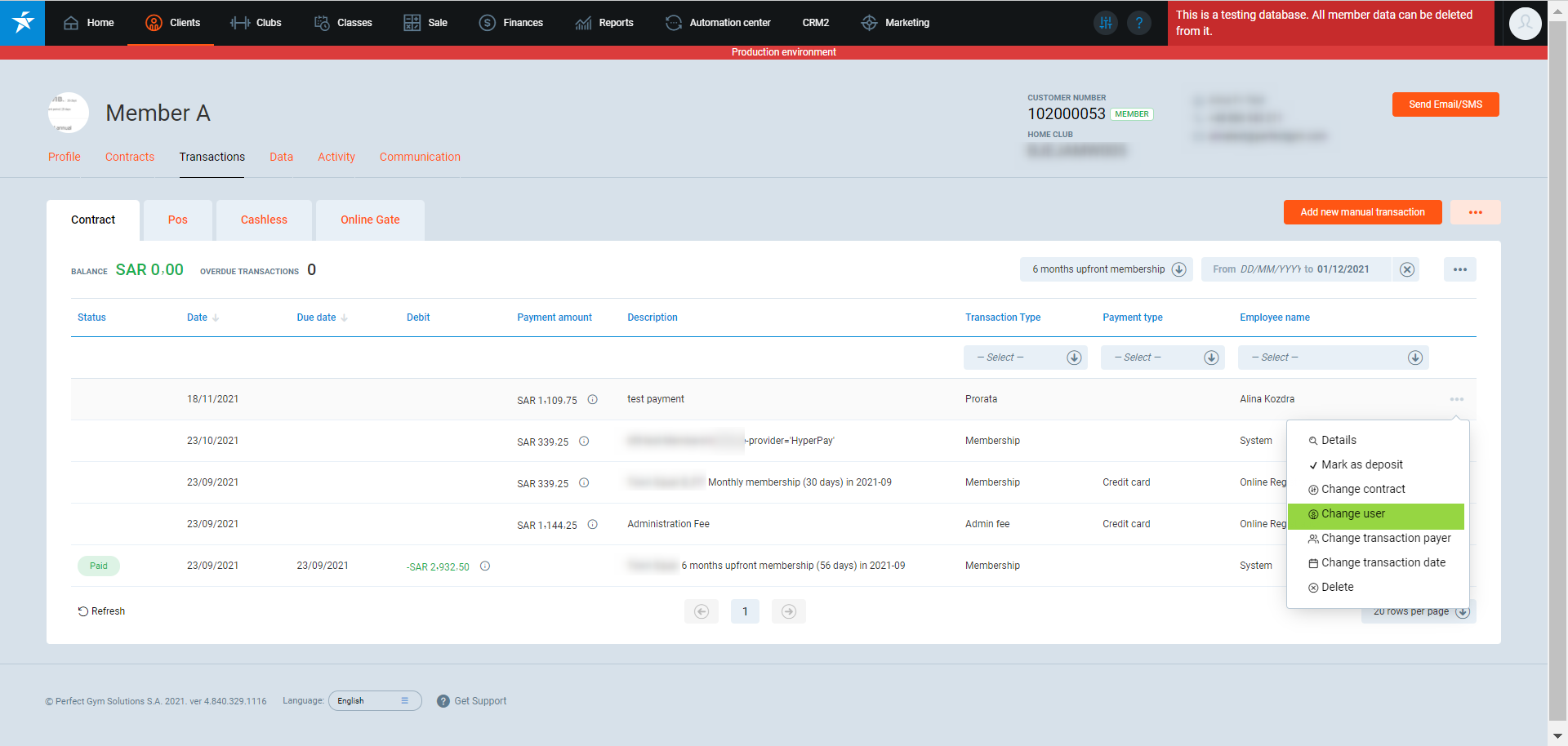1568x746 pixels.
Task: Go to previous page arrow
Action: (702, 611)
